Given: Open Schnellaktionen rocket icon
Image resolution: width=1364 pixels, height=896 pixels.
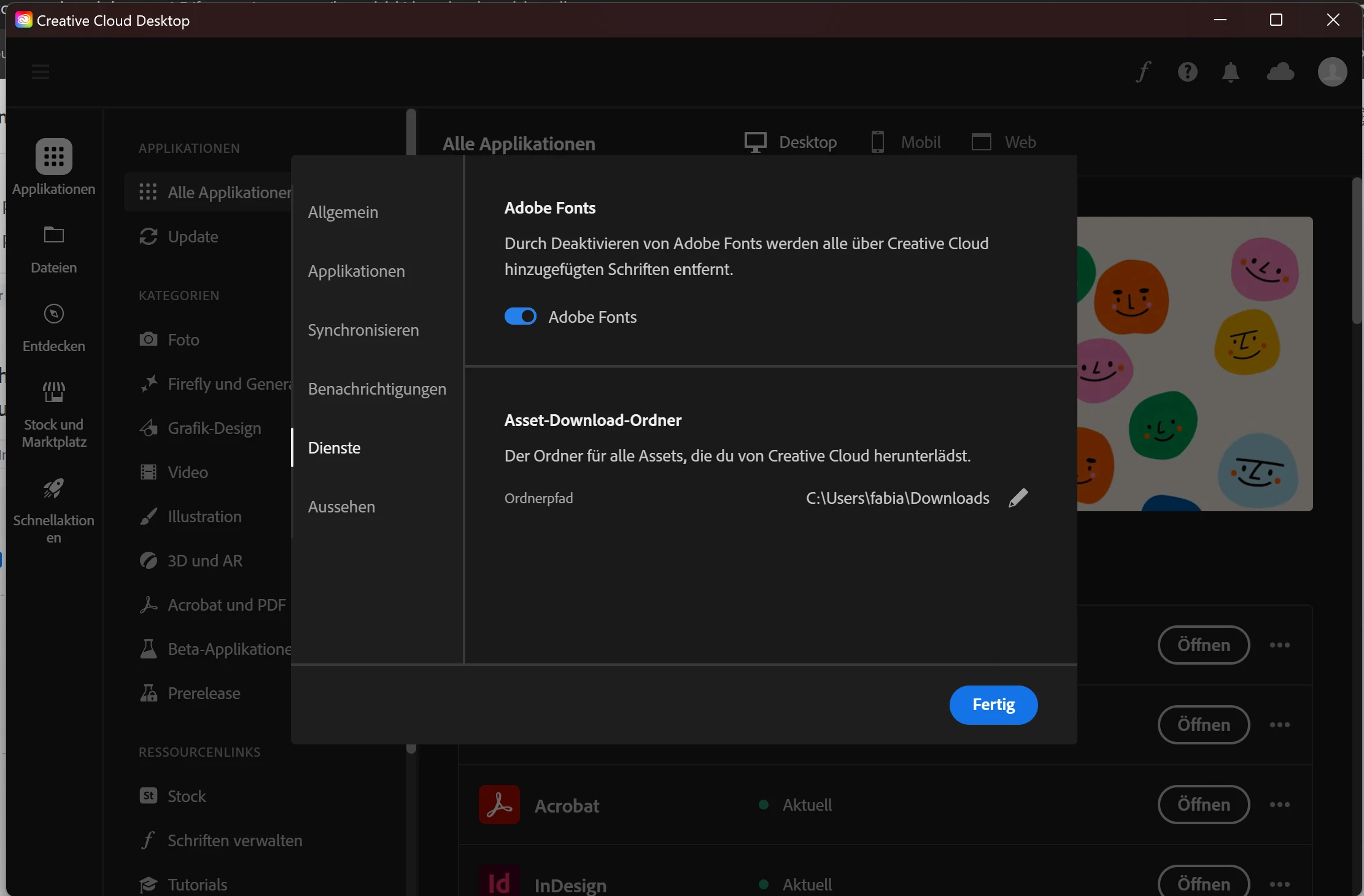Looking at the screenshot, I should [54, 509].
